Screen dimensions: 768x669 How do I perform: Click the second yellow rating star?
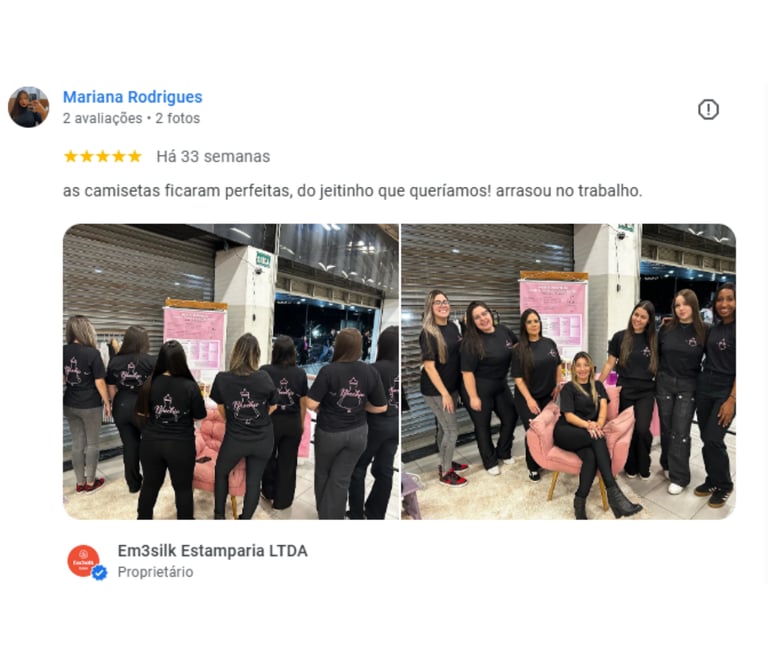pos(87,156)
